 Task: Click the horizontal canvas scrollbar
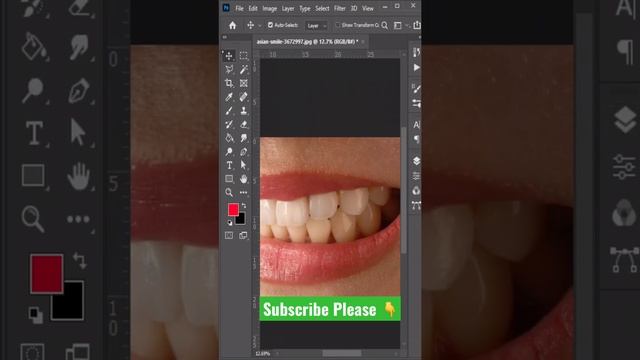coord(342,353)
